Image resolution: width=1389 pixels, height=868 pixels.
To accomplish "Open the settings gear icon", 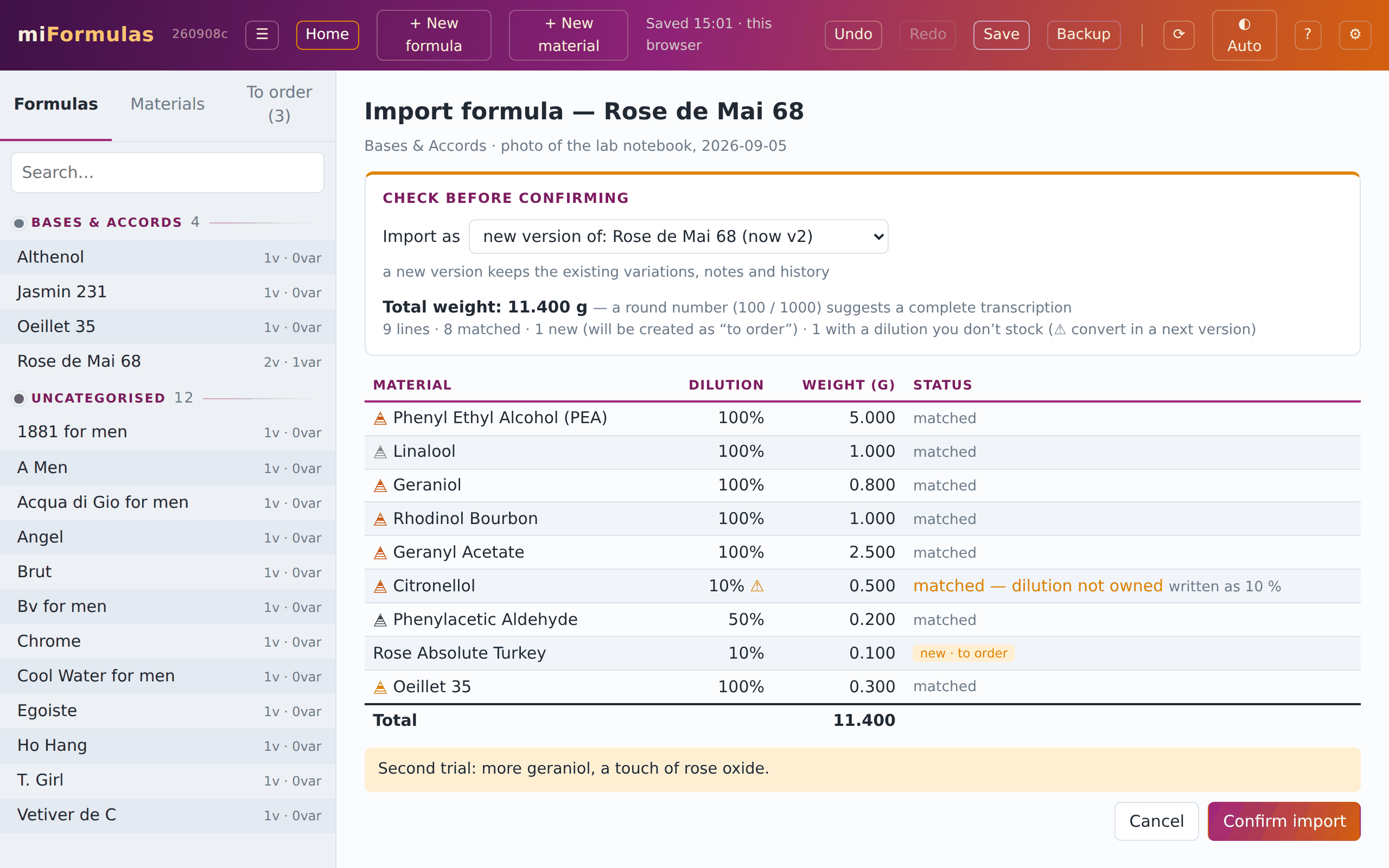I will click(1355, 34).
